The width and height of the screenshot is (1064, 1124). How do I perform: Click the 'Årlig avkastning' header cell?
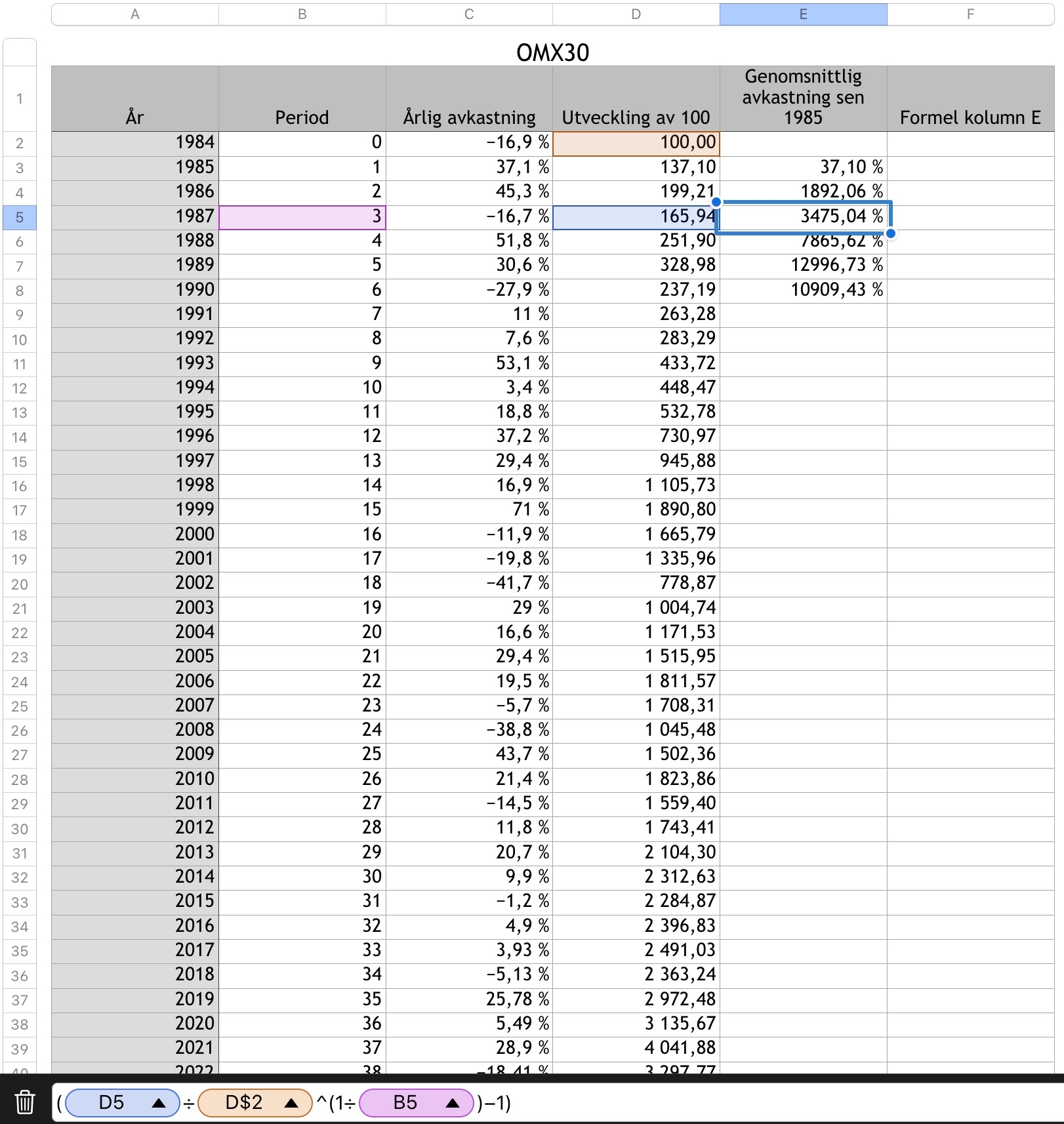click(x=469, y=99)
